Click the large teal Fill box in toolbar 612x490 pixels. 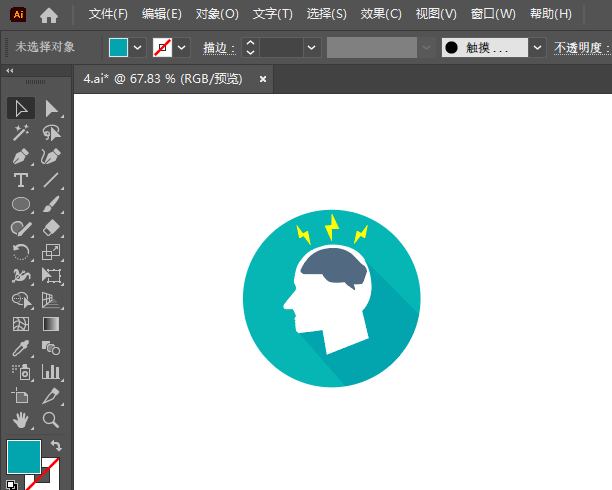tap(24, 457)
